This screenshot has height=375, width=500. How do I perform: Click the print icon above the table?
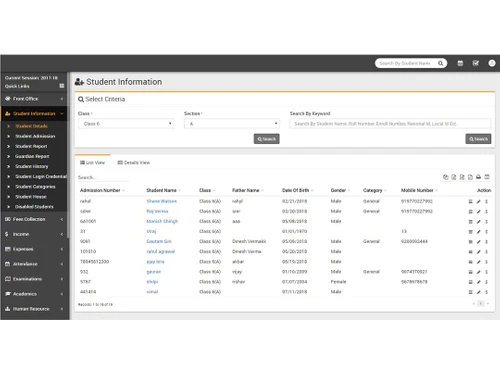pos(478,177)
